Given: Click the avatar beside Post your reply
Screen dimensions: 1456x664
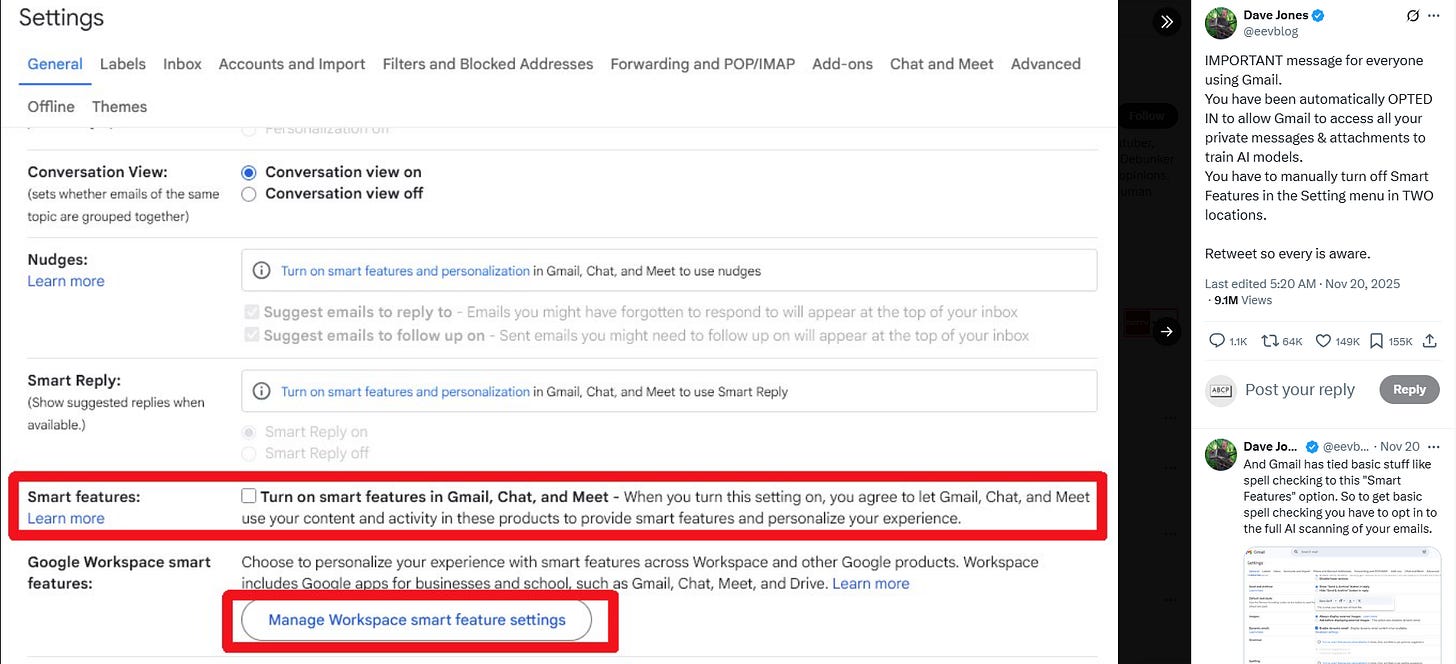Looking at the screenshot, I should (x=1220, y=390).
